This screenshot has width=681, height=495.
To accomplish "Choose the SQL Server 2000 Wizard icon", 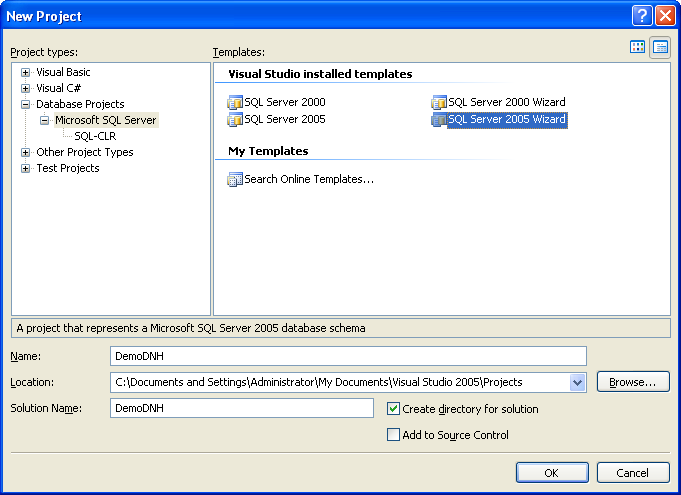I will coord(439,102).
